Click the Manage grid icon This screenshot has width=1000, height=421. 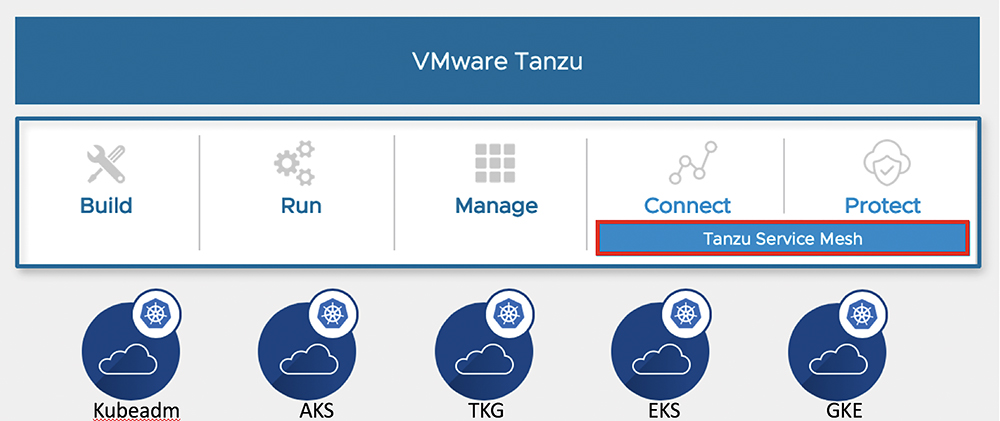[496, 163]
